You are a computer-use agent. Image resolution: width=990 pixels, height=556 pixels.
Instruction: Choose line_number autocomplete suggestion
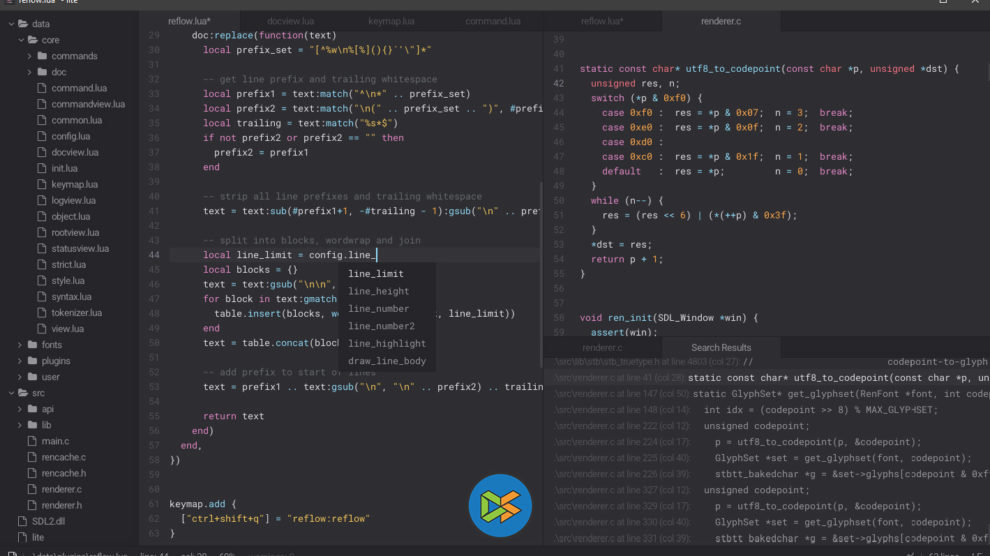[387, 309]
